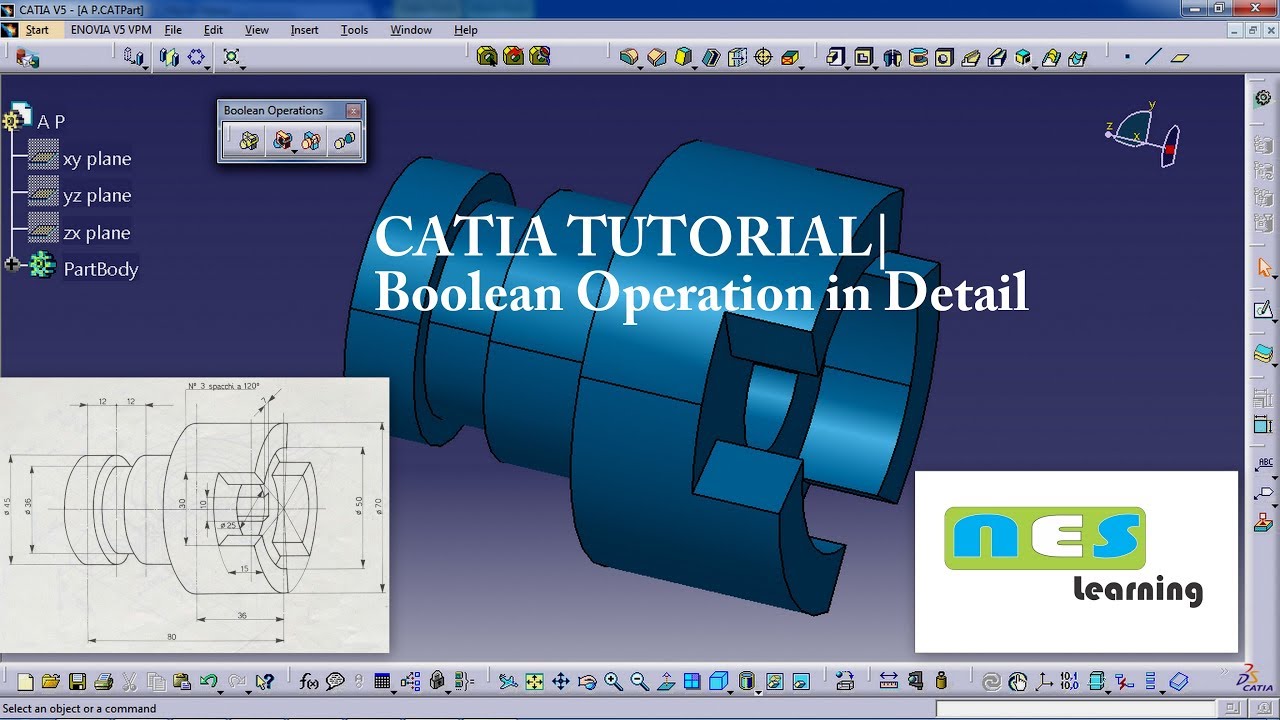1280x720 pixels.
Task: Open the Start menu
Action: pyautogui.click(x=37, y=30)
